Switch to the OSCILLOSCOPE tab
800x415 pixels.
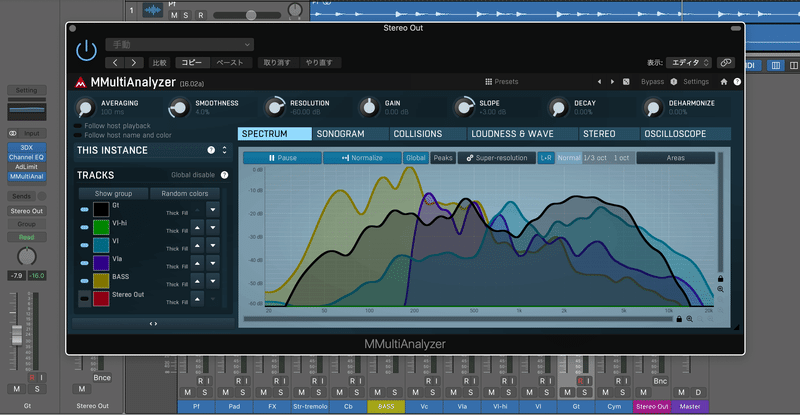[x=685, y=134]
